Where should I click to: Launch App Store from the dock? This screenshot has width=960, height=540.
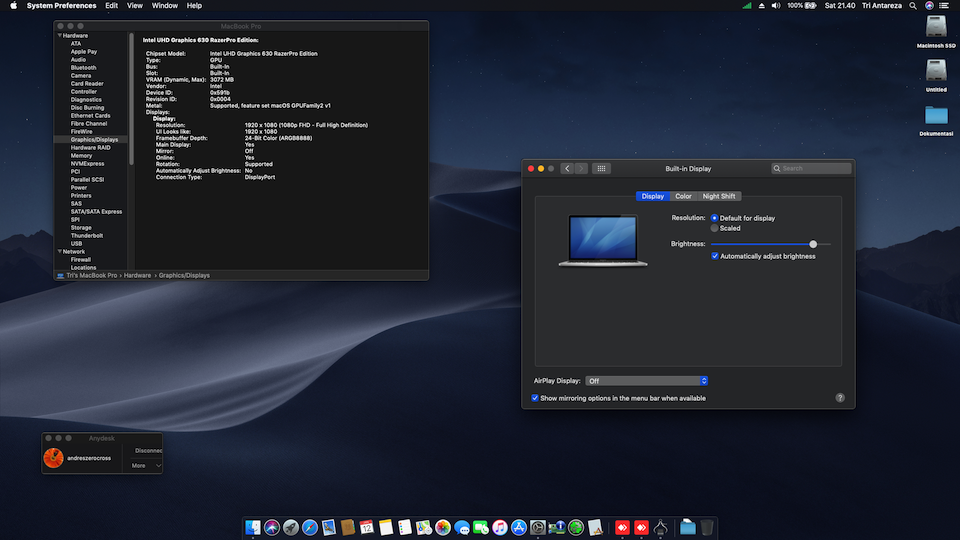[x=518, y=527]
